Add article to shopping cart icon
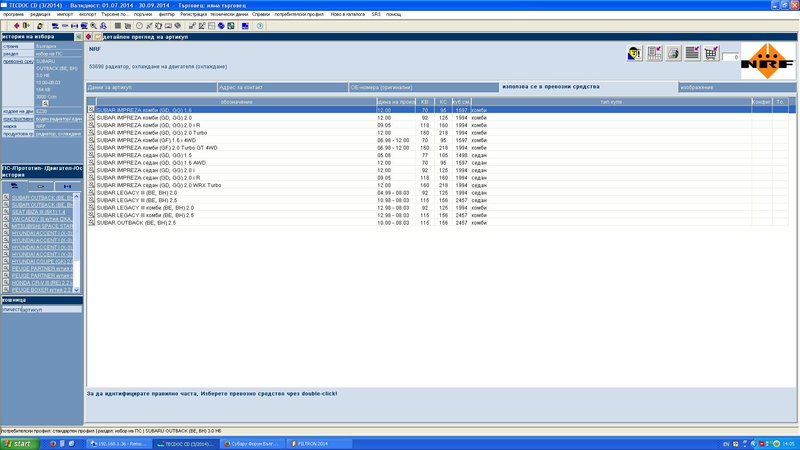The image size is (800, 450). [x=711, y=53]
